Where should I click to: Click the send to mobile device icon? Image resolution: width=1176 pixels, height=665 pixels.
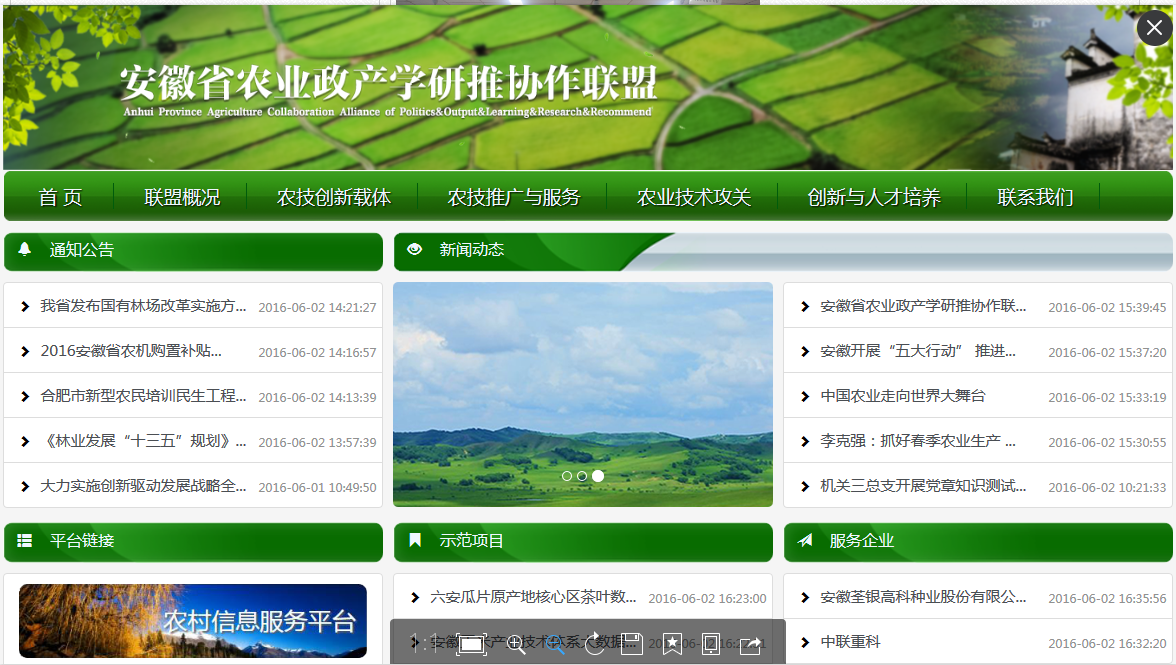tap(711, 644)
